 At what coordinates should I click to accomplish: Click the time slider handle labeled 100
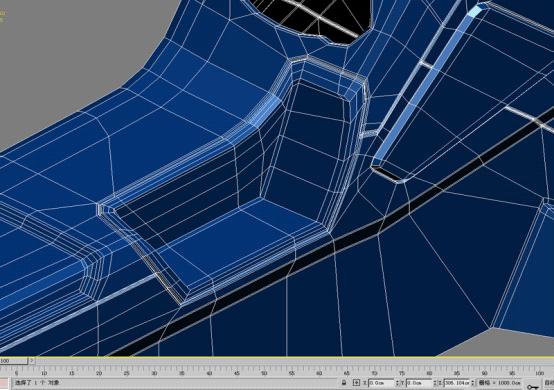pos(13,361)
